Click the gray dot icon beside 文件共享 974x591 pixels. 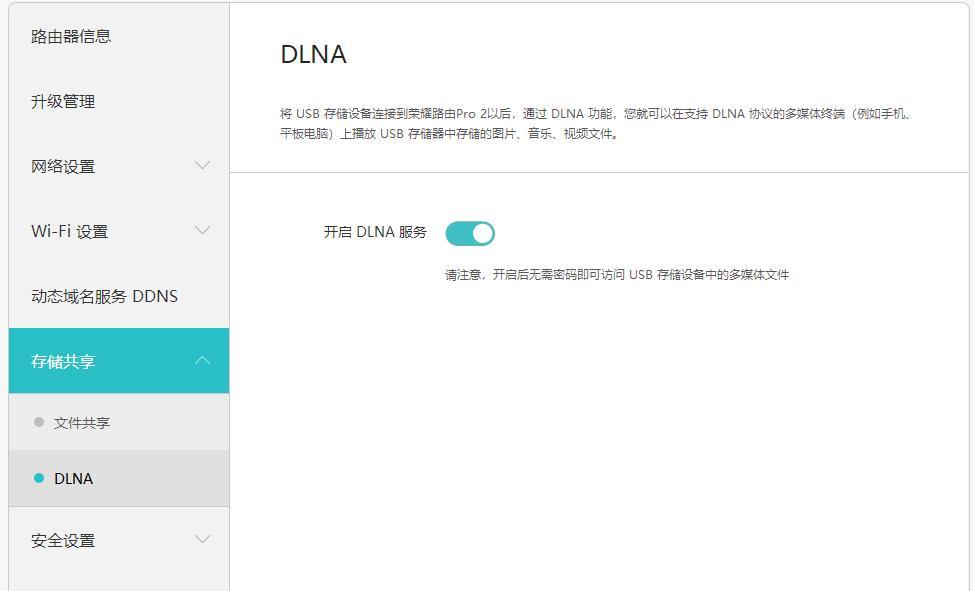(x=37, y=422)
